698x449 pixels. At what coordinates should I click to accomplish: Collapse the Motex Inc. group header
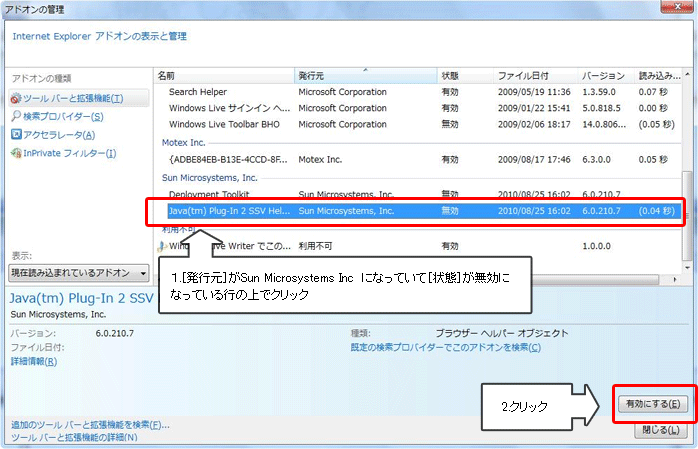[183, 142]
